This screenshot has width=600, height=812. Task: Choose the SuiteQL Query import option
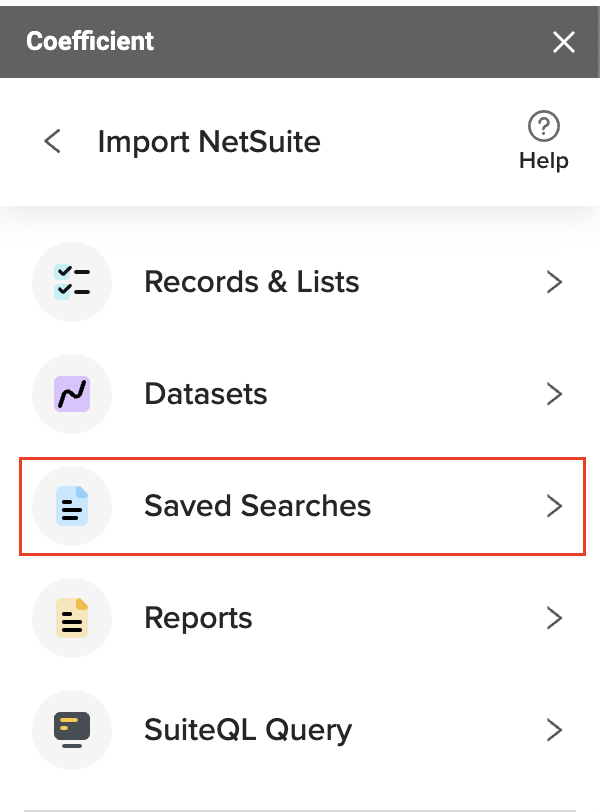point(300,730)
